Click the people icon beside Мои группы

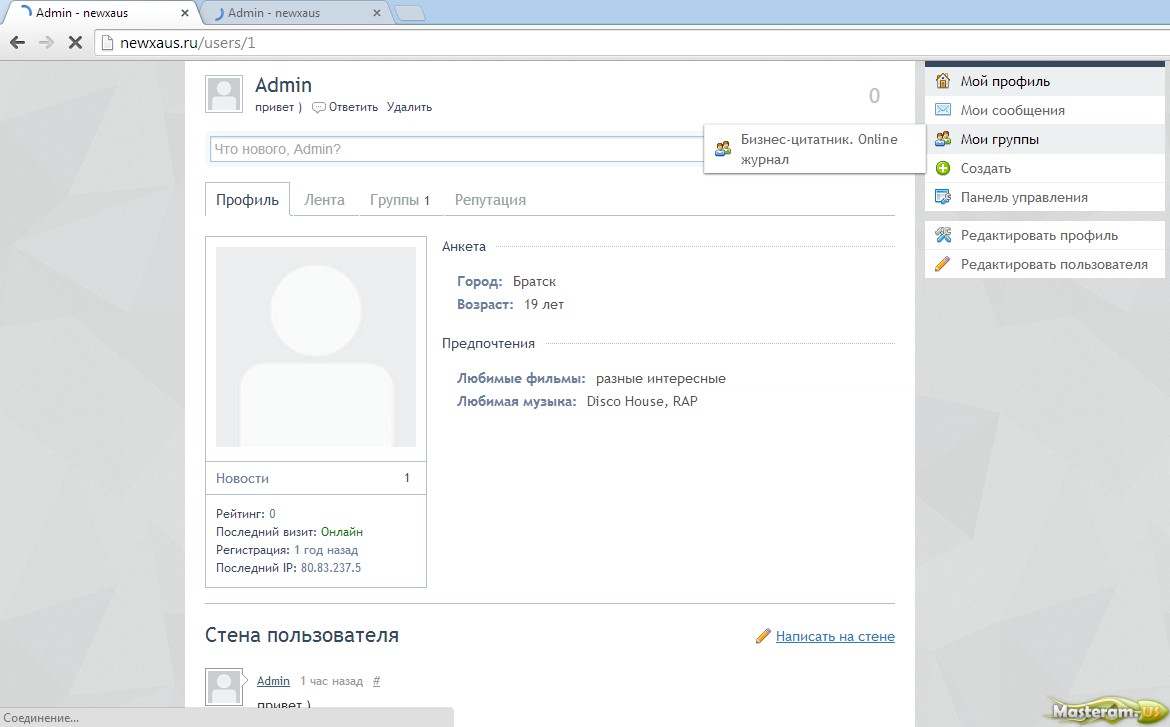point(942,139)
